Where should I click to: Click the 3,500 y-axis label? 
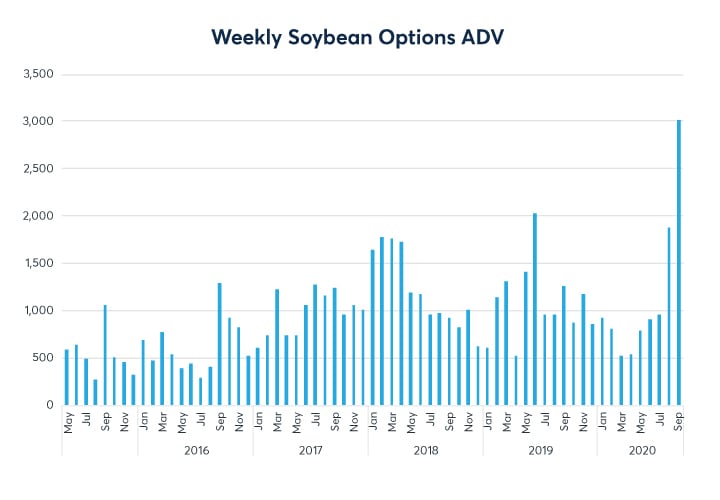37,74
